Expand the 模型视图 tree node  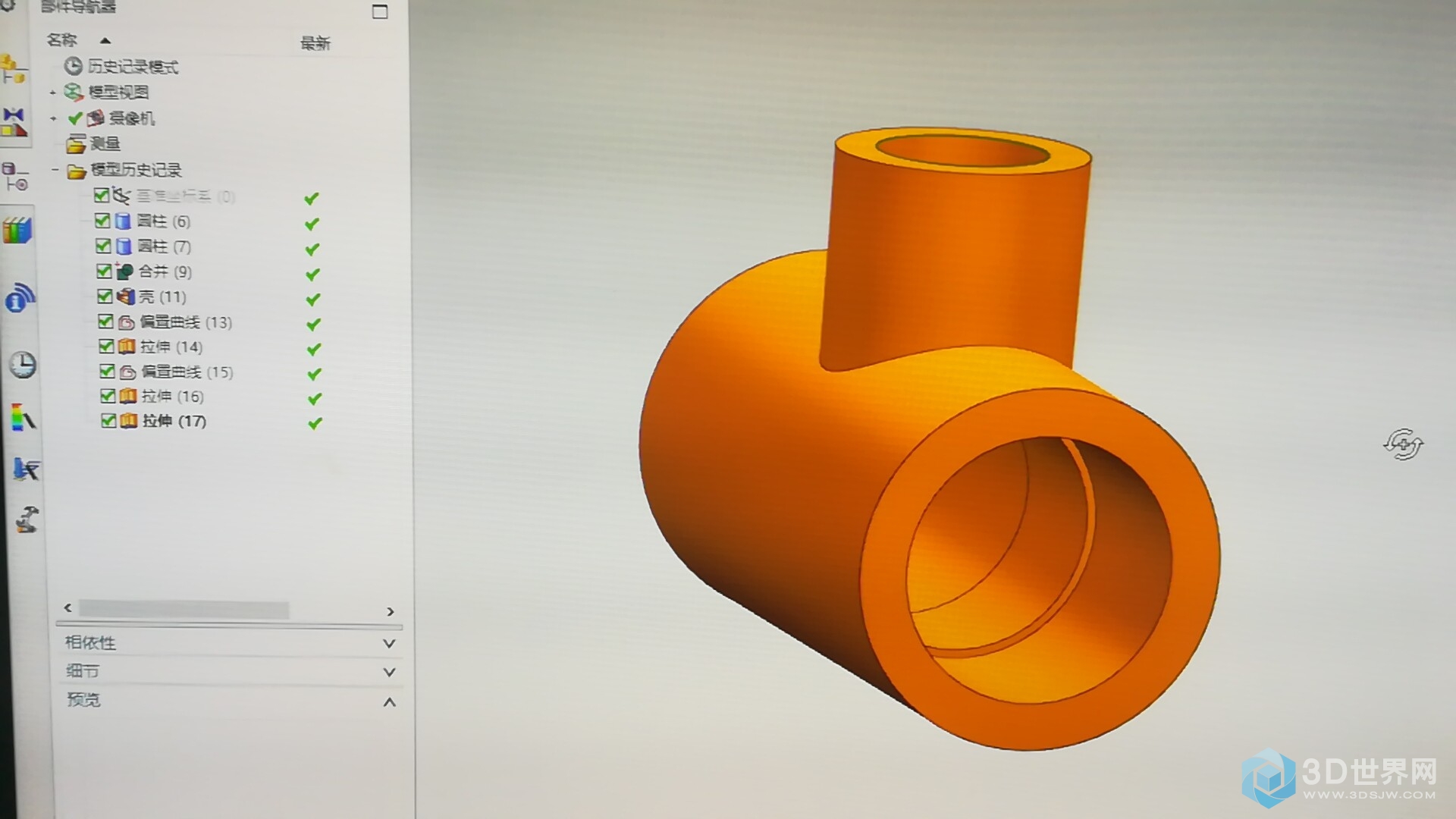52,93
